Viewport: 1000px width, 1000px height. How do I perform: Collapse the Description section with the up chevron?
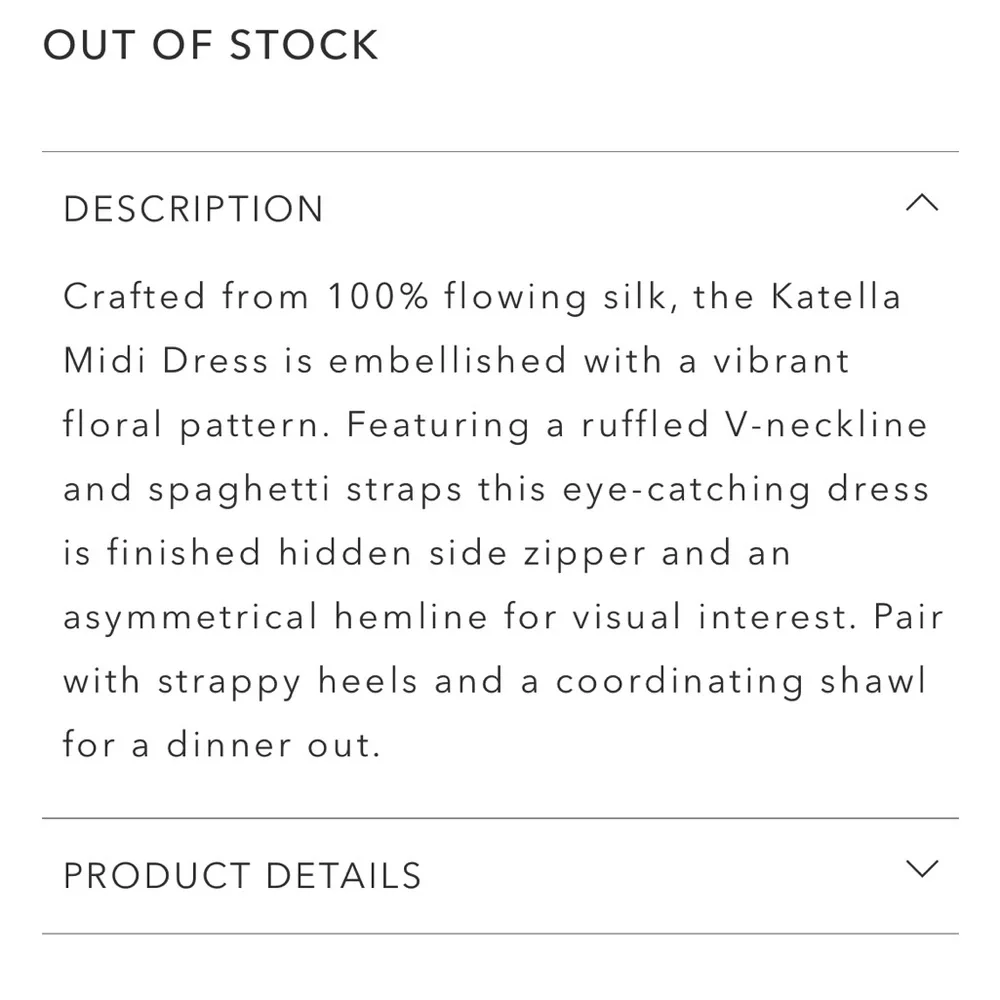(x=921, y=204)
